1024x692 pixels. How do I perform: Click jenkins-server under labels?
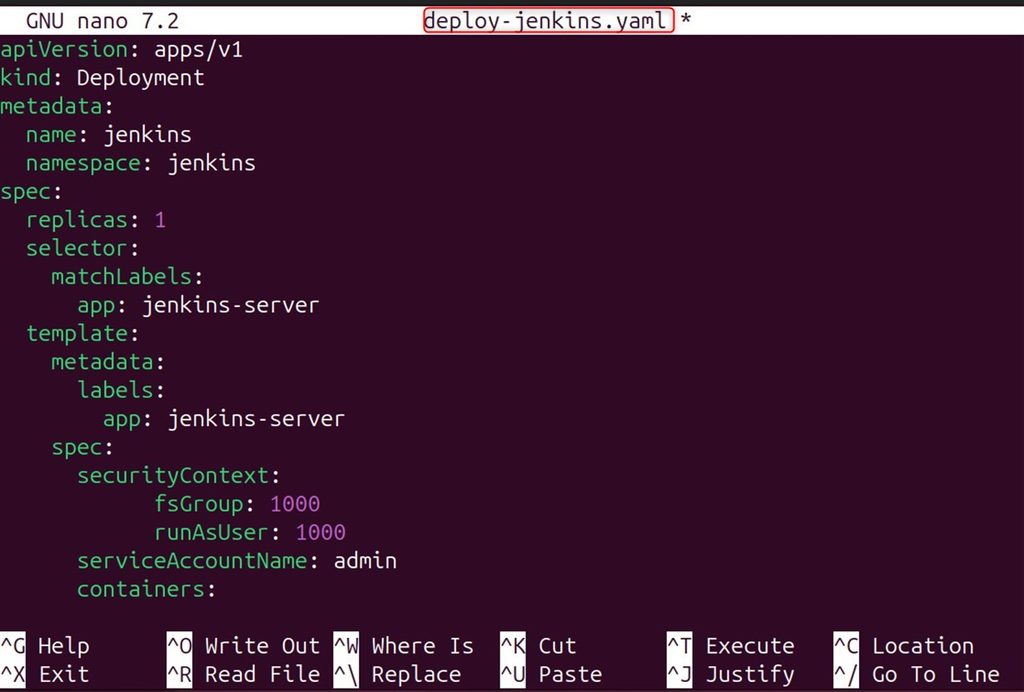pos(256,419)
